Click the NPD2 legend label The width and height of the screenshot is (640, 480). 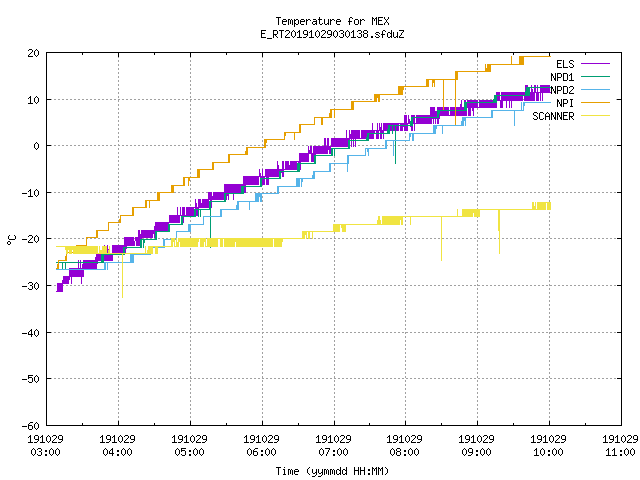point(562,90)
